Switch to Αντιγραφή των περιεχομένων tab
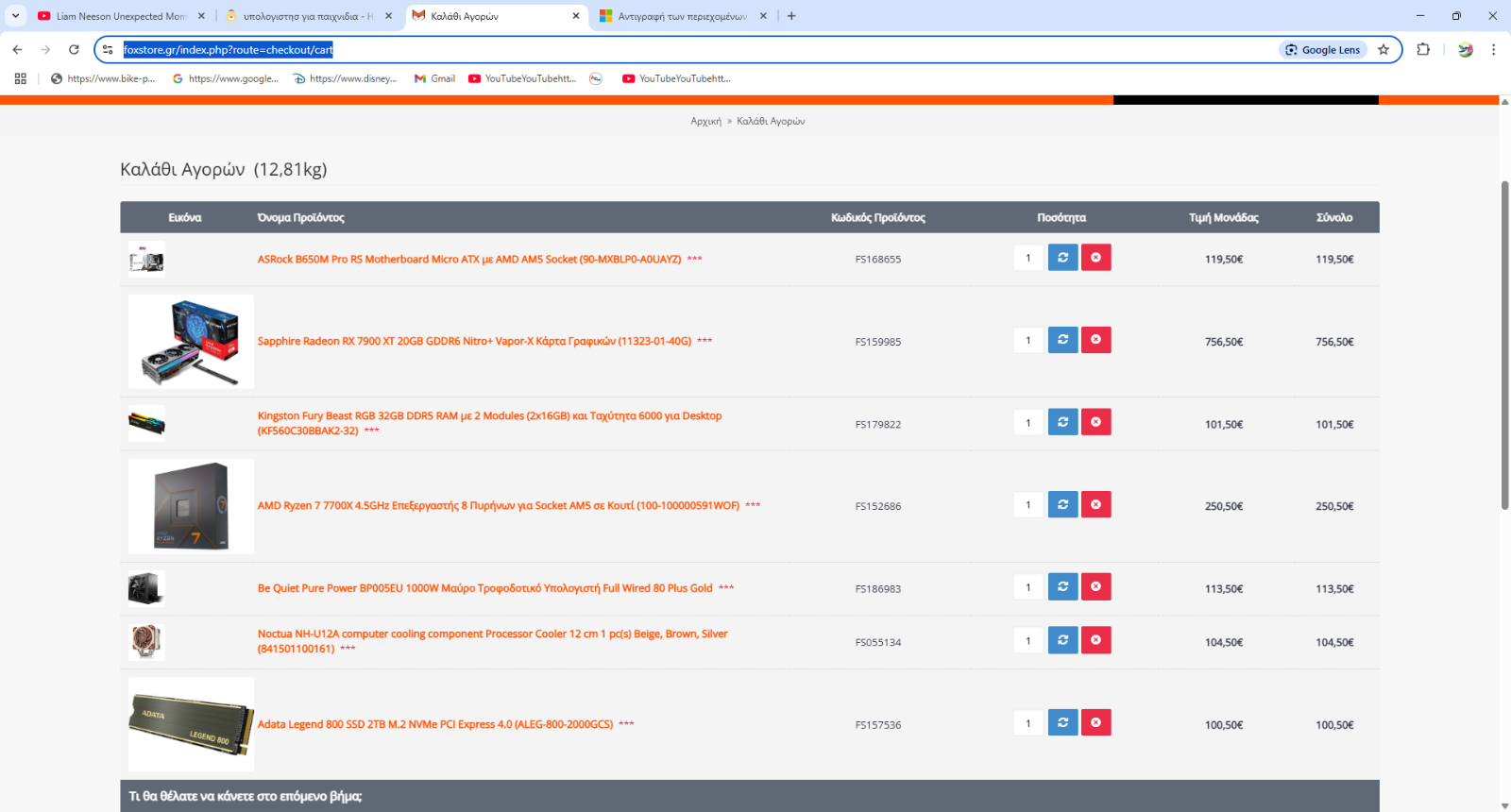Viewport: 1511px width, 812px height. [x=683, y=15]
